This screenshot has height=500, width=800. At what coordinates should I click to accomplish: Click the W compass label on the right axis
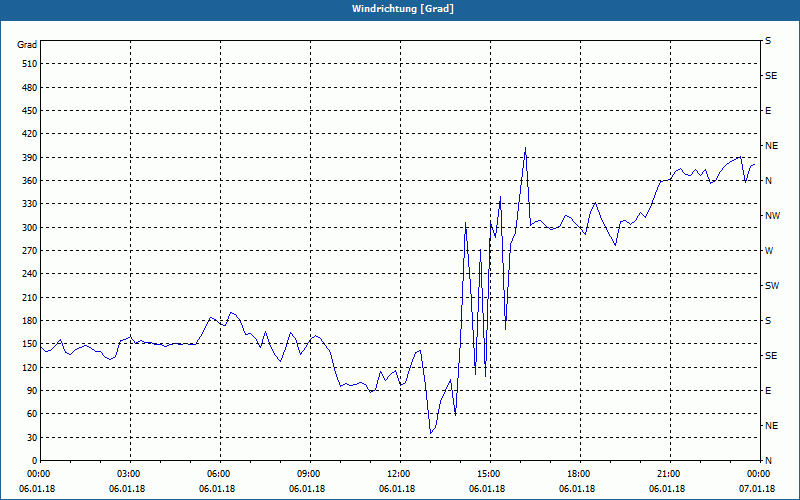[x=769, y=251]
